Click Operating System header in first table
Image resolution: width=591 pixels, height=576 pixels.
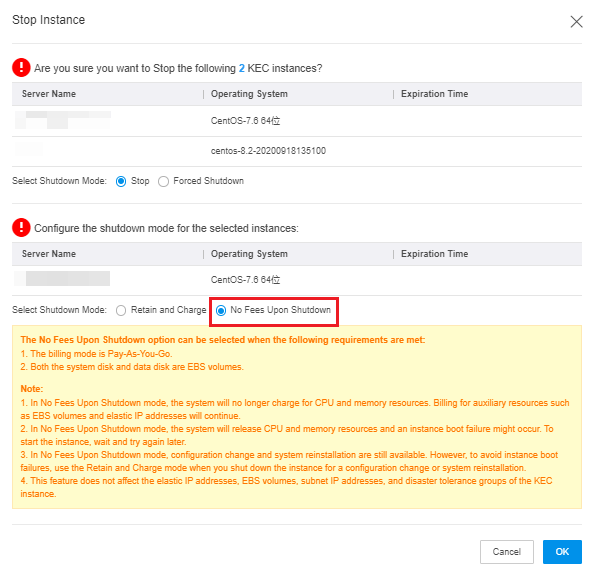click(249, 94)
